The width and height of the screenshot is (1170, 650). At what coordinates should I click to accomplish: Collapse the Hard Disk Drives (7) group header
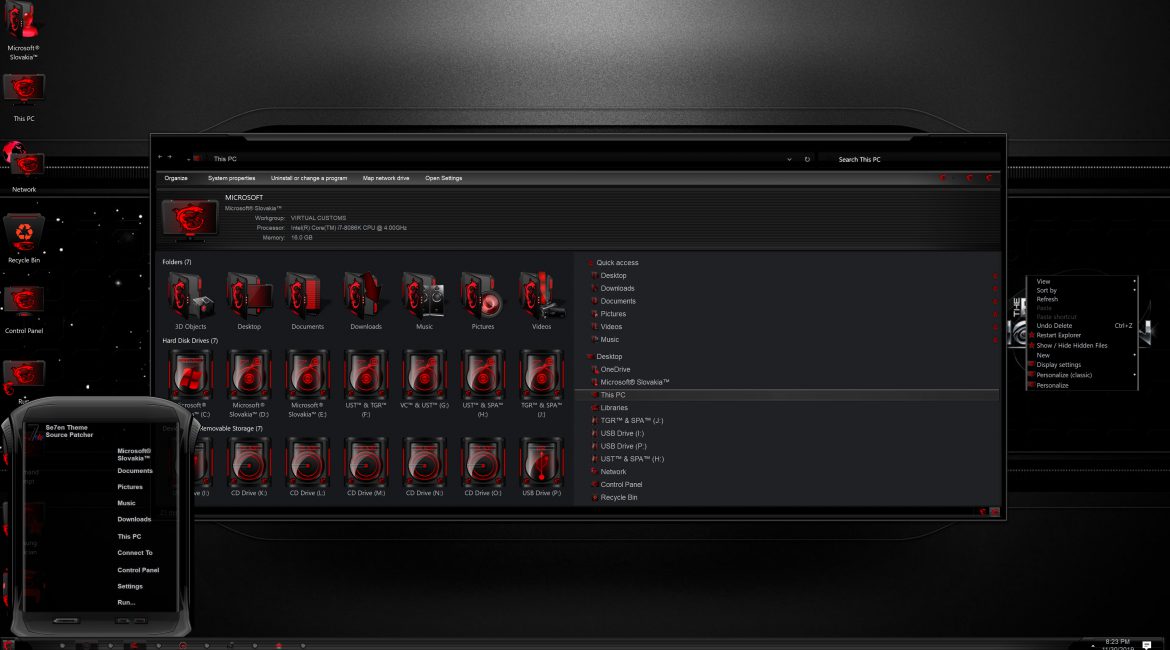pos(190,340)
